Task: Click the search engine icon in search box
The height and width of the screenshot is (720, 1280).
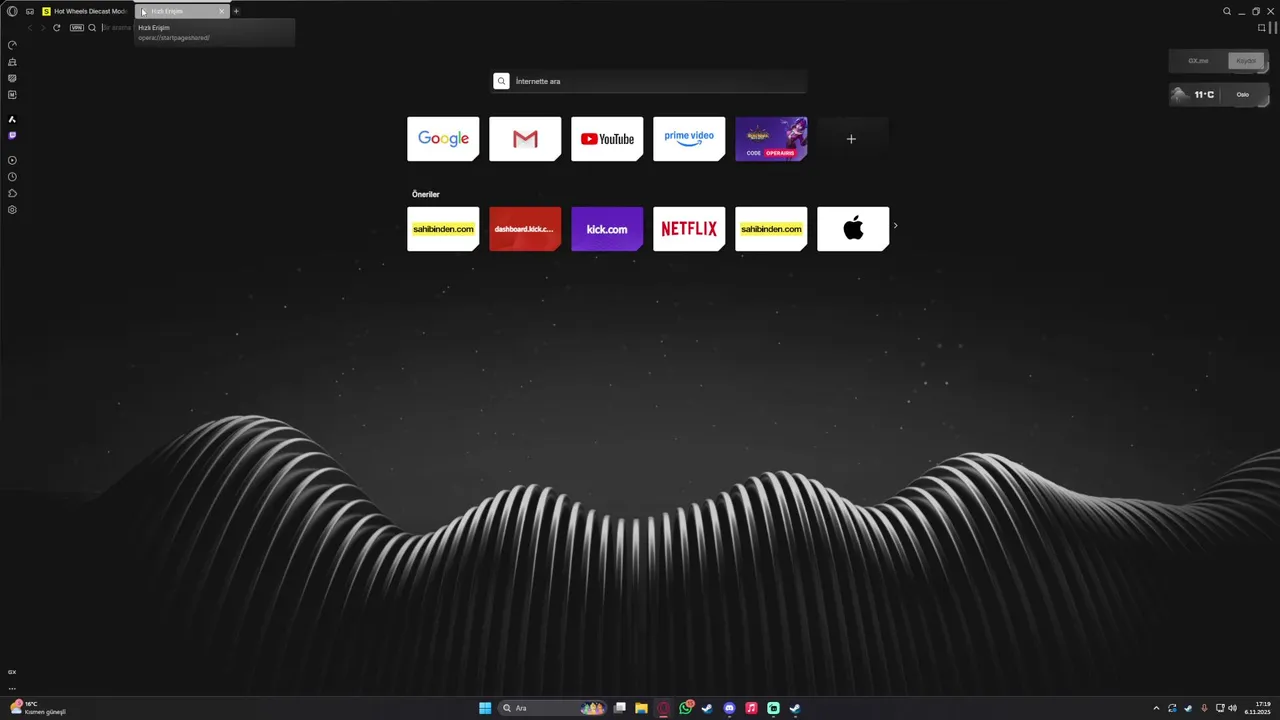Action: point(502,81)
